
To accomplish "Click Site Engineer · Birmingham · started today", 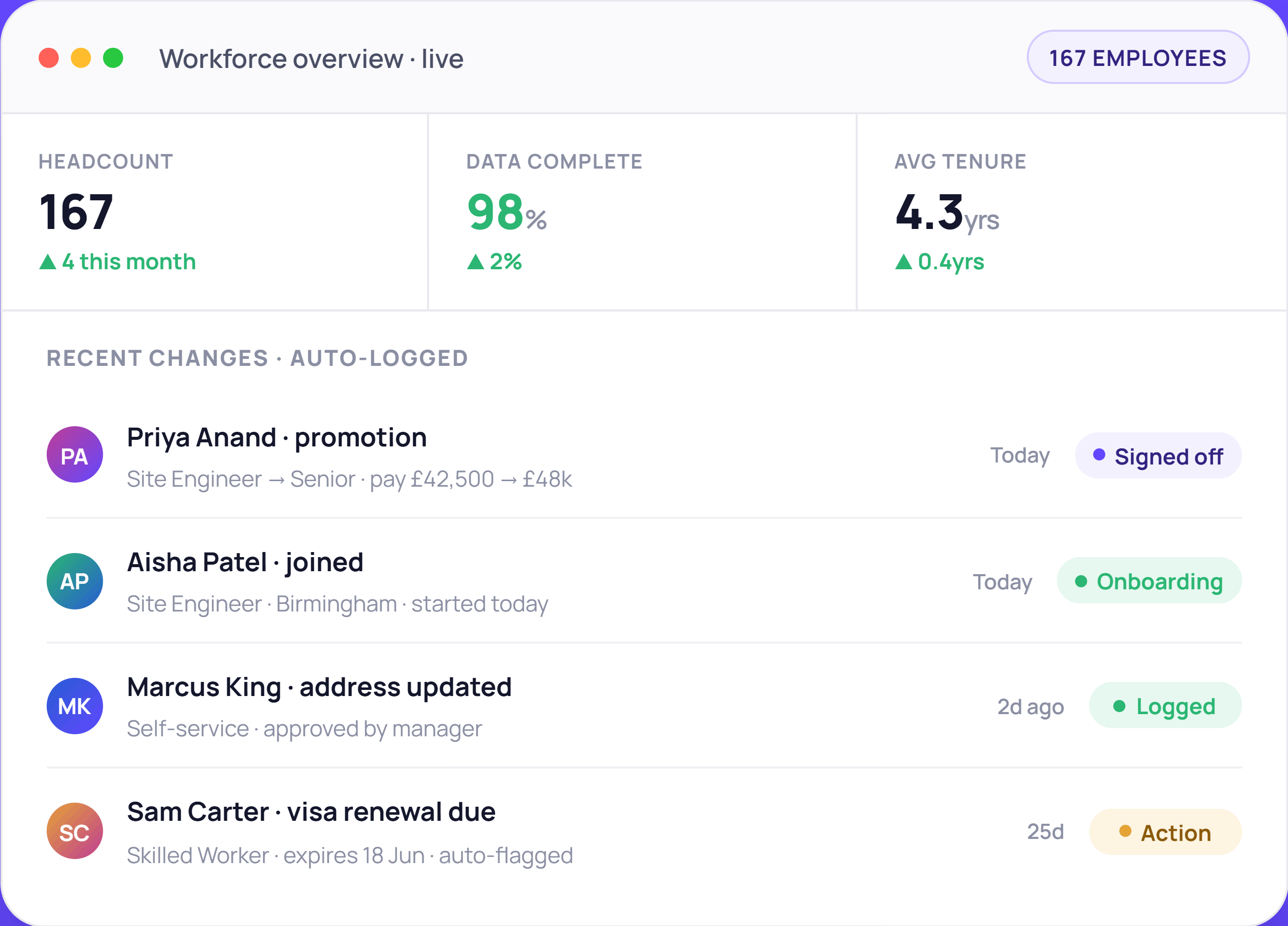I will [337, 604].
